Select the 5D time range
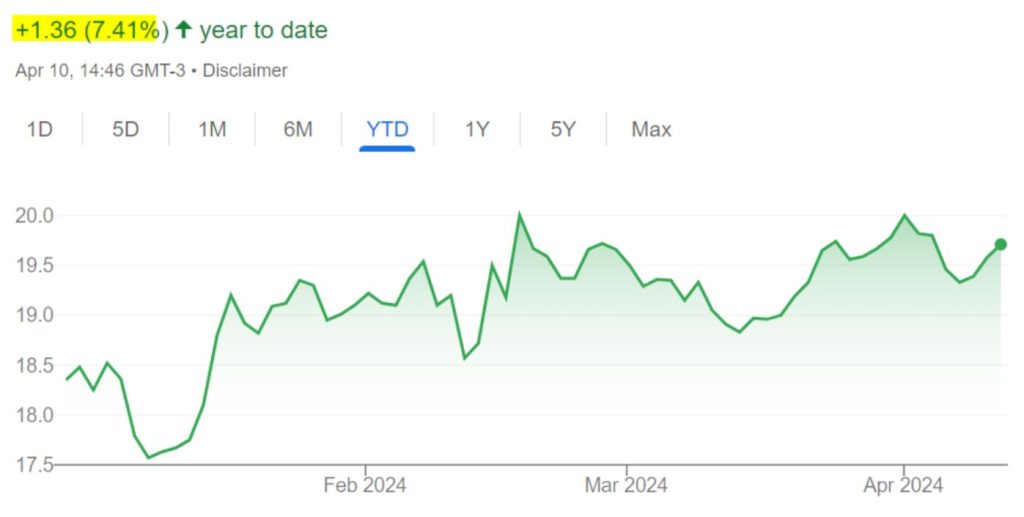 (125, 129)
